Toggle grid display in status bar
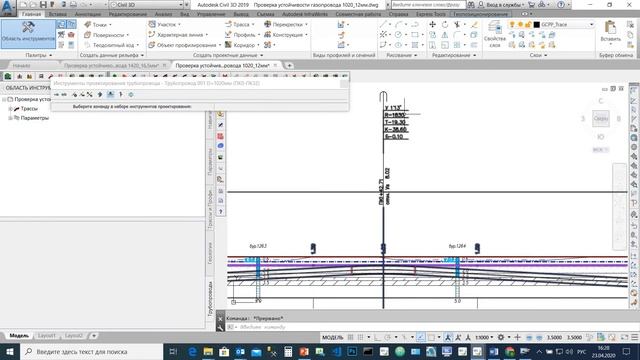Screen dimensions: 640x360 [x=351, y=337]
